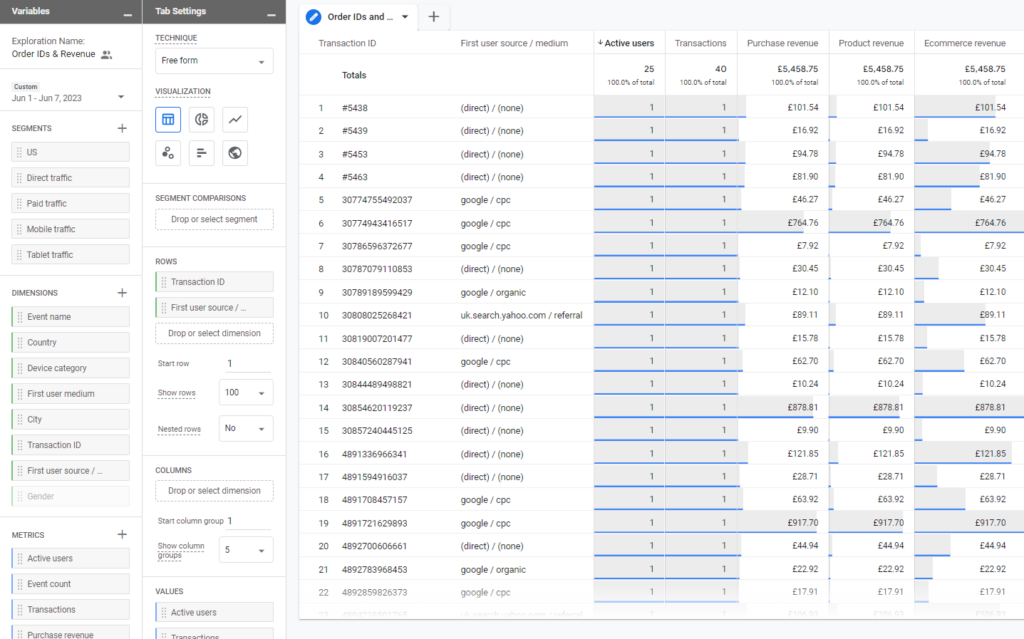Add a new exploration tab
The width and height of the screenshot is (1024, 639).
point(434,16)
